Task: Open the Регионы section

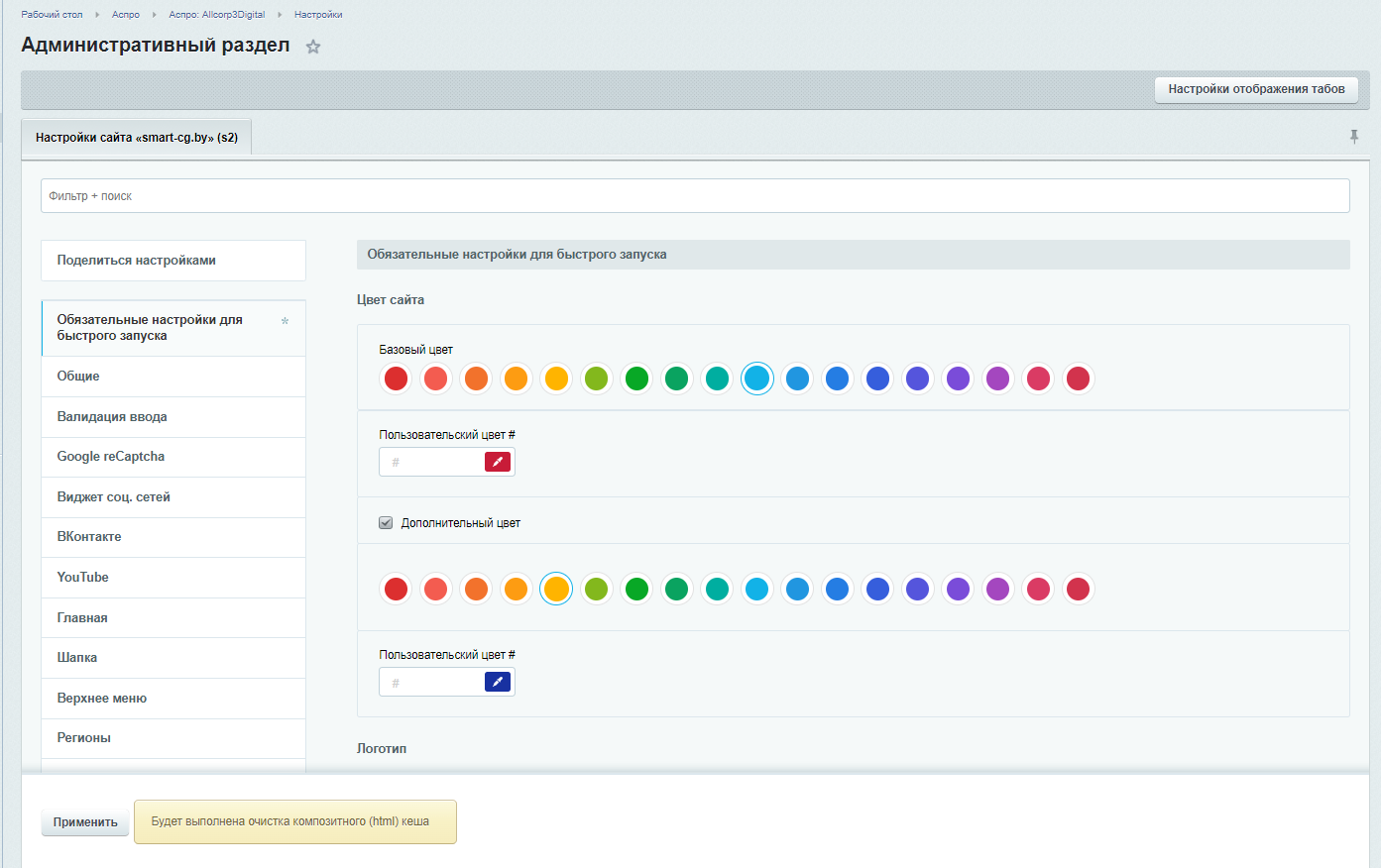Action: pyautogui.click(x=173, y=738)
